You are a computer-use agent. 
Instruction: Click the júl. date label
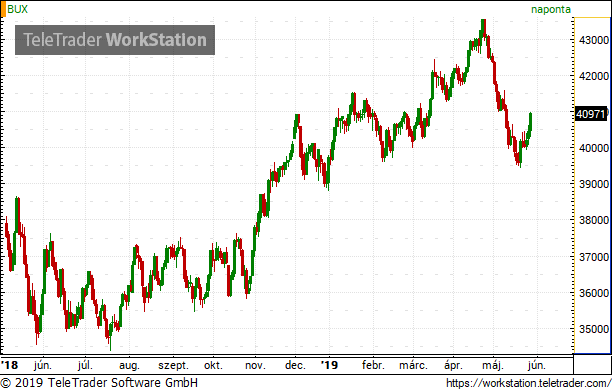click(x=85, y=365)
